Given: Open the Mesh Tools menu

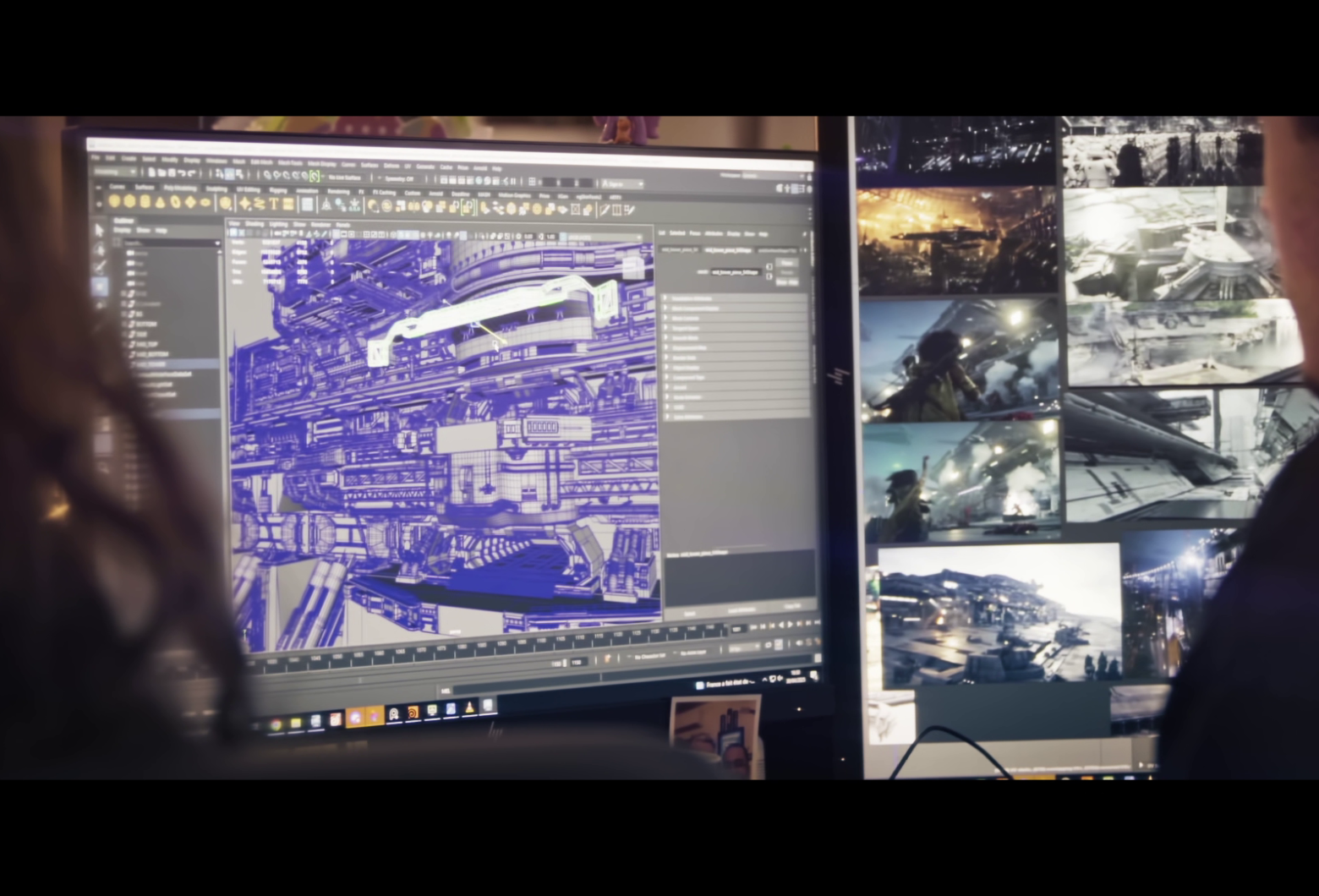Looking at the screenshot, I should click(x=290, y=162).
